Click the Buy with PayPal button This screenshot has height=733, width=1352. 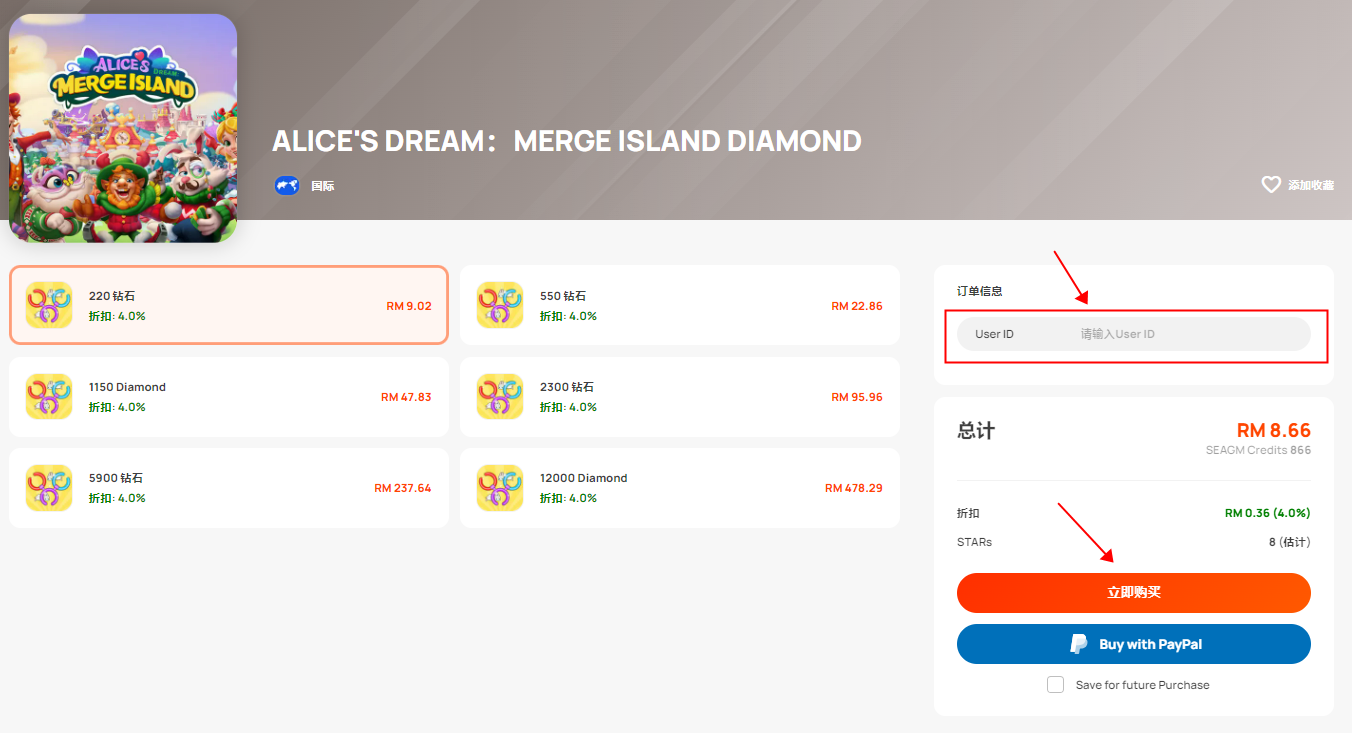(x=1134, y=644)
